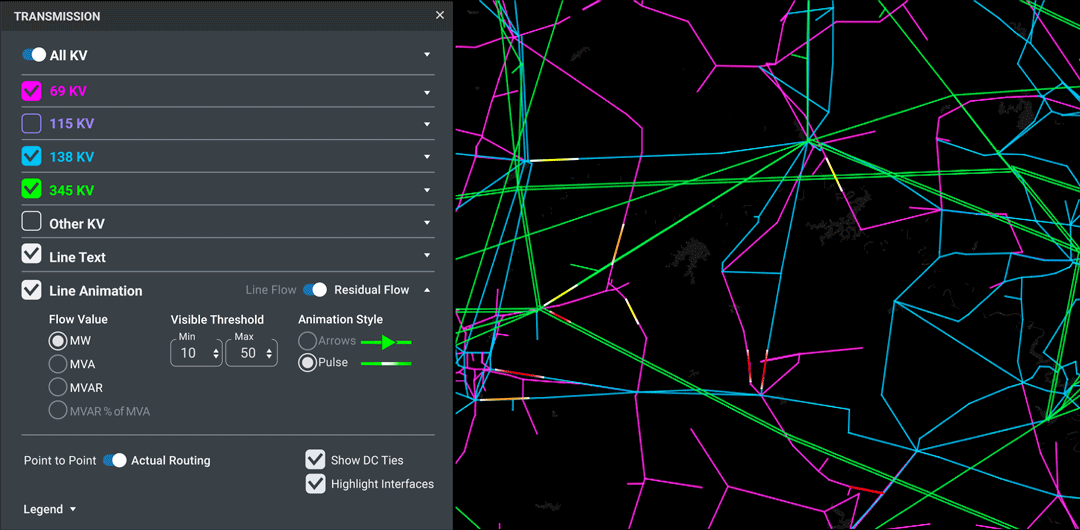The width and height of the screenshot is (1080, 530).
Task: Uncheck the 69 KV checkbox
Action: pos(31,91)
